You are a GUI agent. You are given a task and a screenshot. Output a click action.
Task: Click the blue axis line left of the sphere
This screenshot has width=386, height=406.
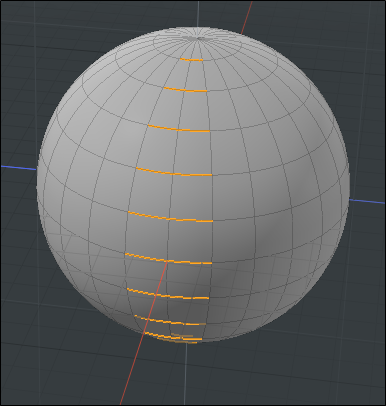pos(19,168)
